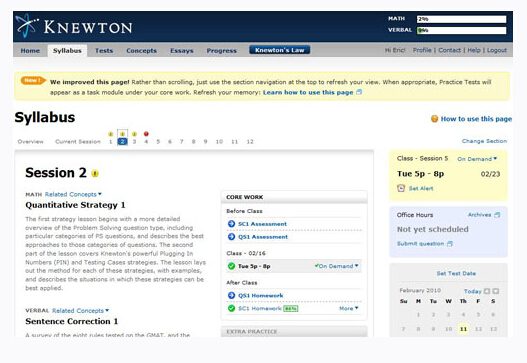This screenshot has height=363, width=527.
Task: Click Set Test Date link
Action: pos(456,273)
